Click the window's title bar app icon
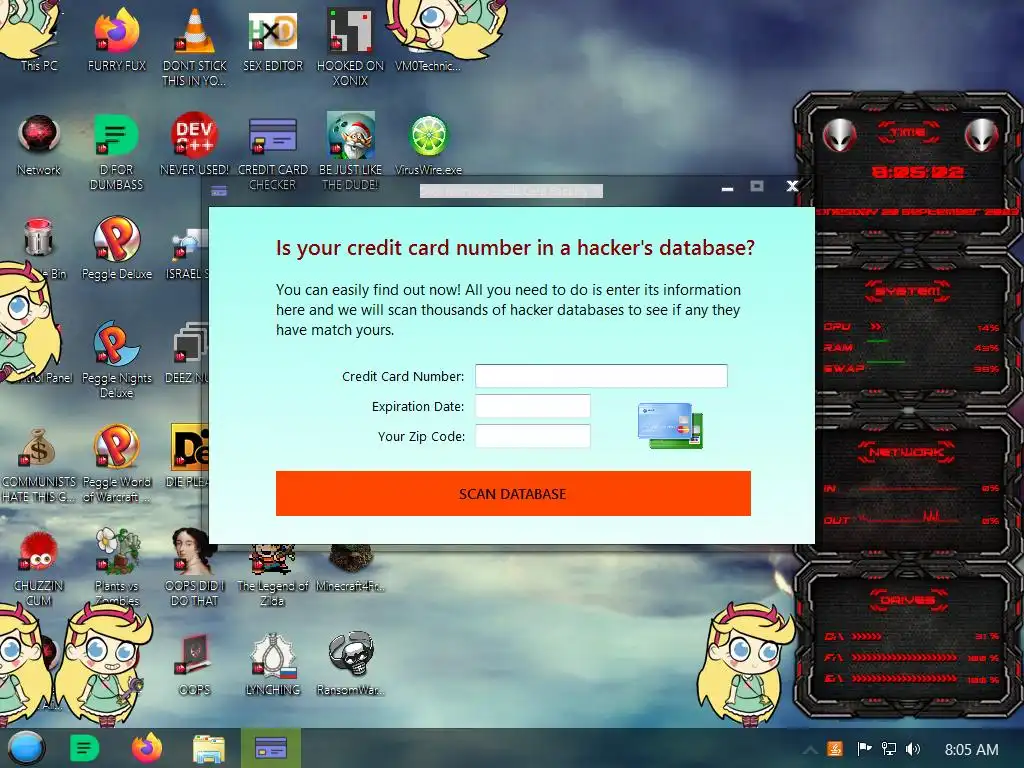Image resolution: width=1024 pixels, height=768 pixels. (219, 191)
